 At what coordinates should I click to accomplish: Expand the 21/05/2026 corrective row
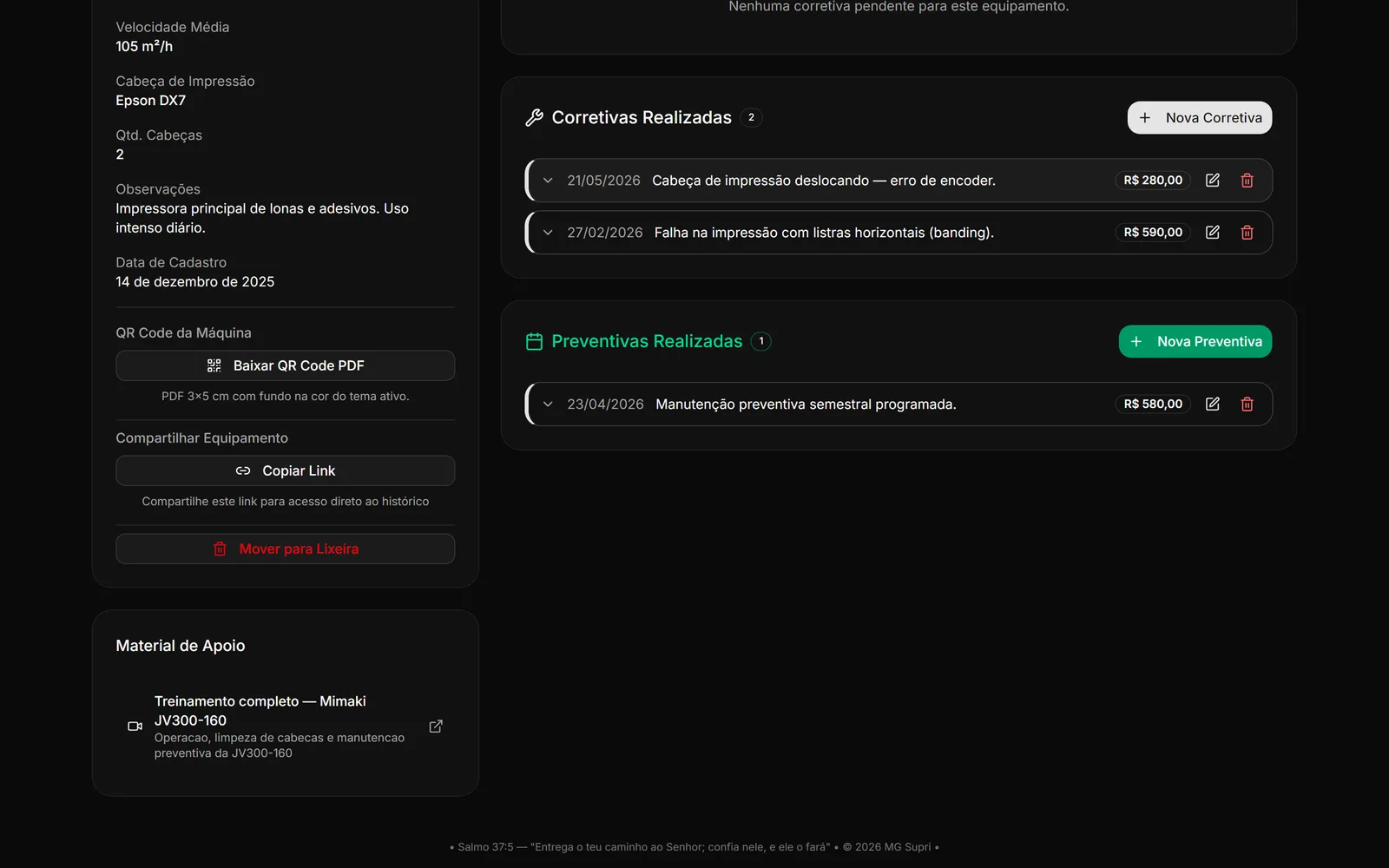tap(548, 181)
